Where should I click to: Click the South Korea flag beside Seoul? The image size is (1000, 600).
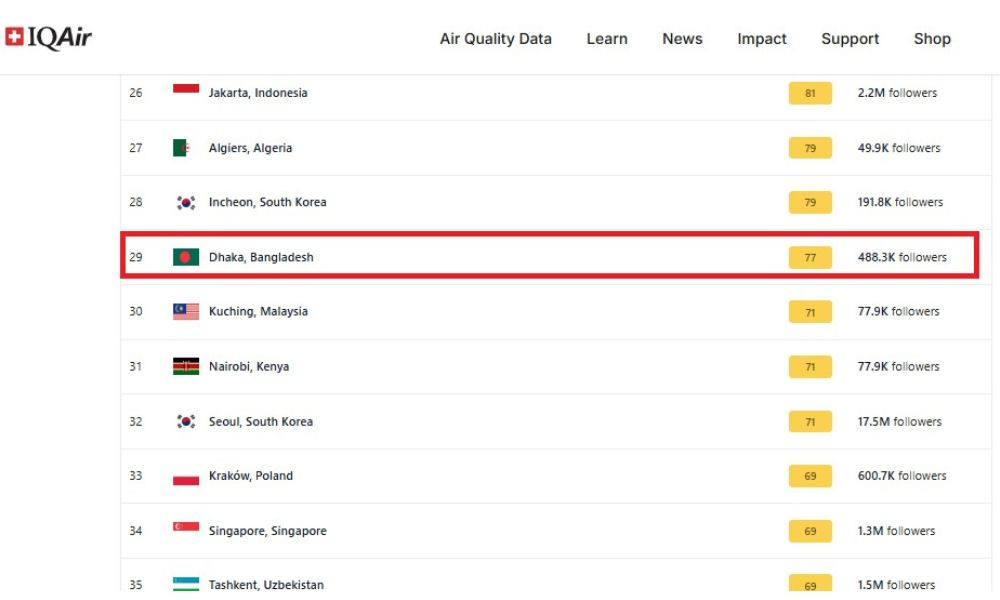(186, 421)
